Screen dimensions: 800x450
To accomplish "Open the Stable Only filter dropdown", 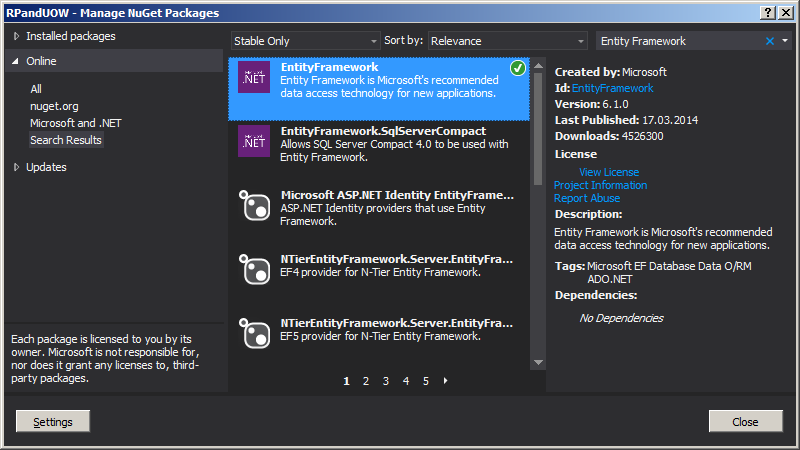I will click(305, 41).
